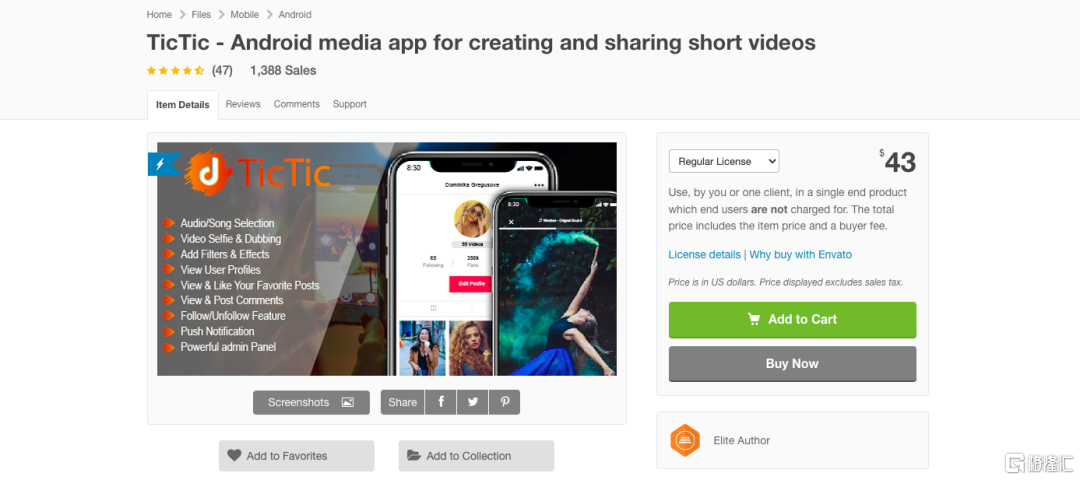The width and height of the screenshot is (1080, 480).
Task: Click the Buy Now button
Action: [x=792, y=364]
